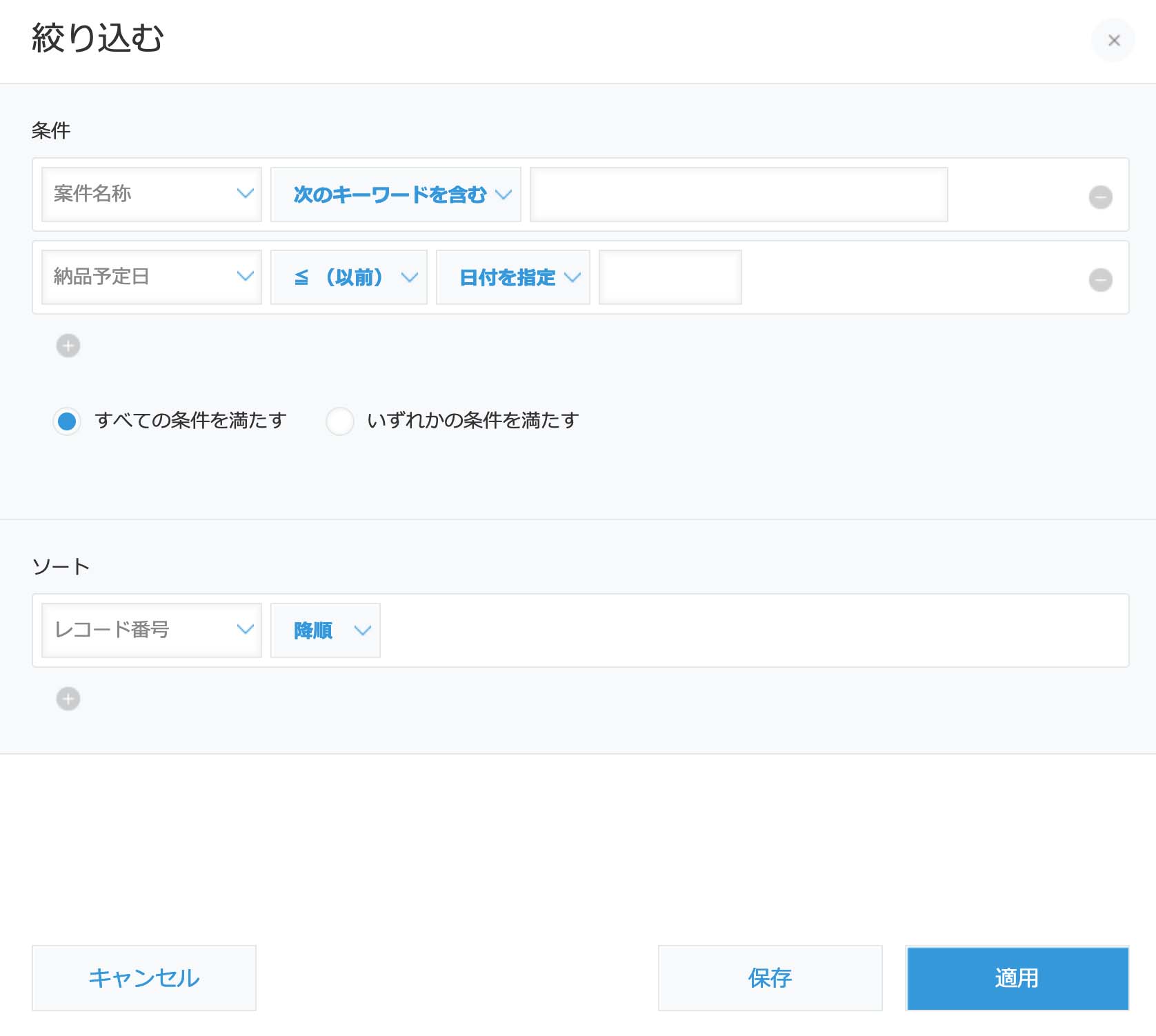Remove the 納品予定日 condition row
The height and width of the screenshot is (1036, 1156).
point(1100,279)
